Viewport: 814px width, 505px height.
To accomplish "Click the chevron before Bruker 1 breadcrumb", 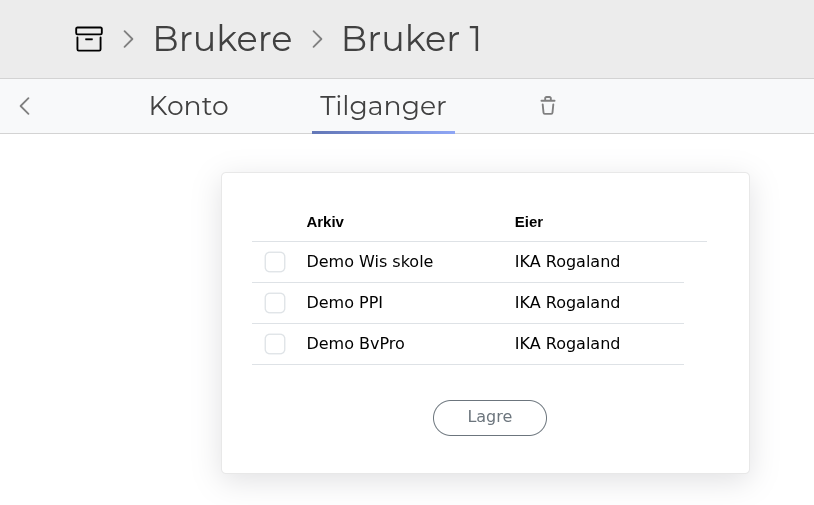I will pyautogui.click(x=317, y=39).
